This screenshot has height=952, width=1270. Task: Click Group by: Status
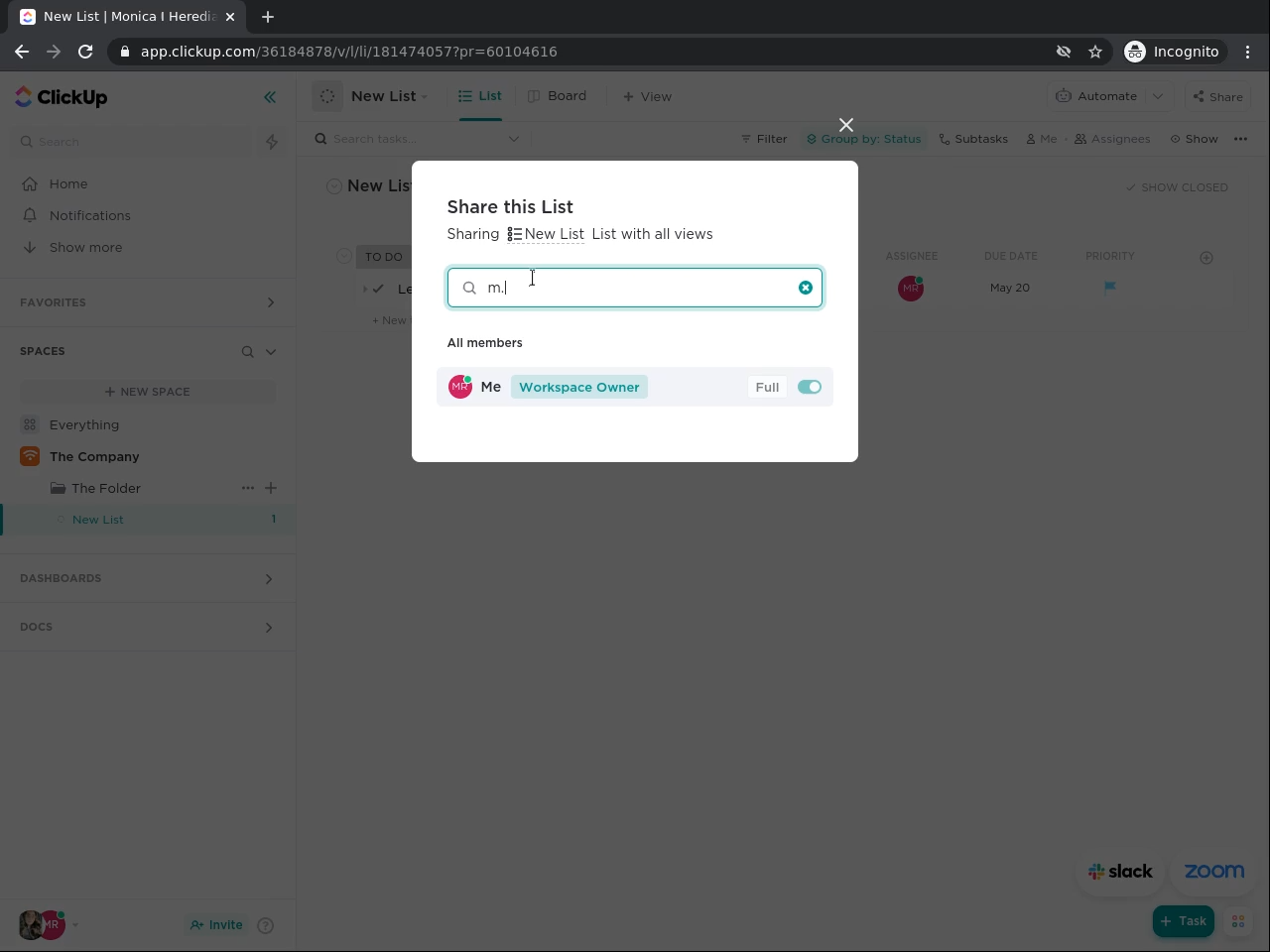coord(863,139)
